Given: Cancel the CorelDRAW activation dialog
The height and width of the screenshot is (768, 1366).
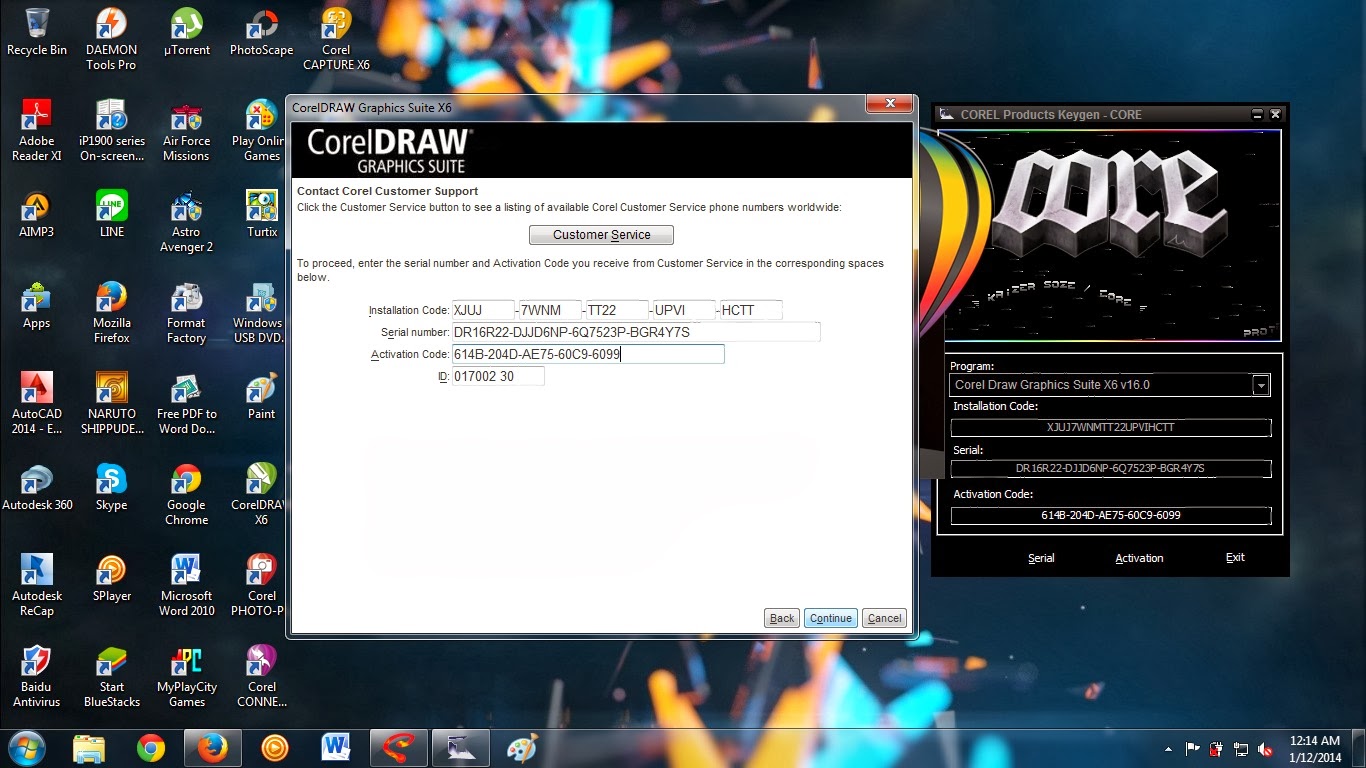Looking at the screenshot, I should pyautogui.click(x=884, y=618).
